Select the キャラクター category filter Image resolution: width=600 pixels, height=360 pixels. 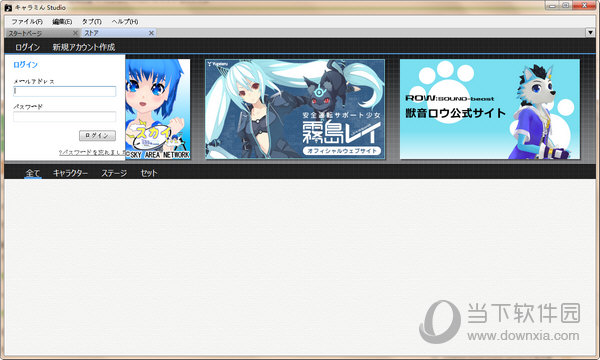[x=70, y=173]
